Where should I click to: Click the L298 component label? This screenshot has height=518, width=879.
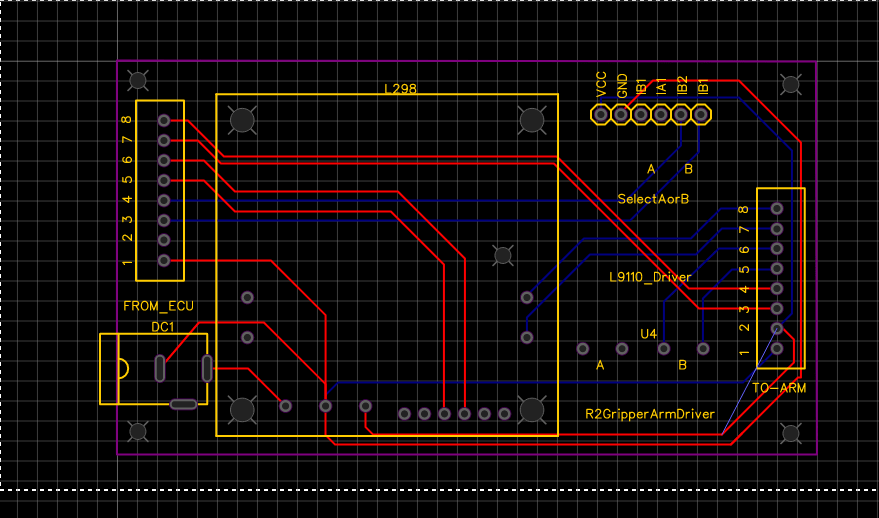point(400,89)
